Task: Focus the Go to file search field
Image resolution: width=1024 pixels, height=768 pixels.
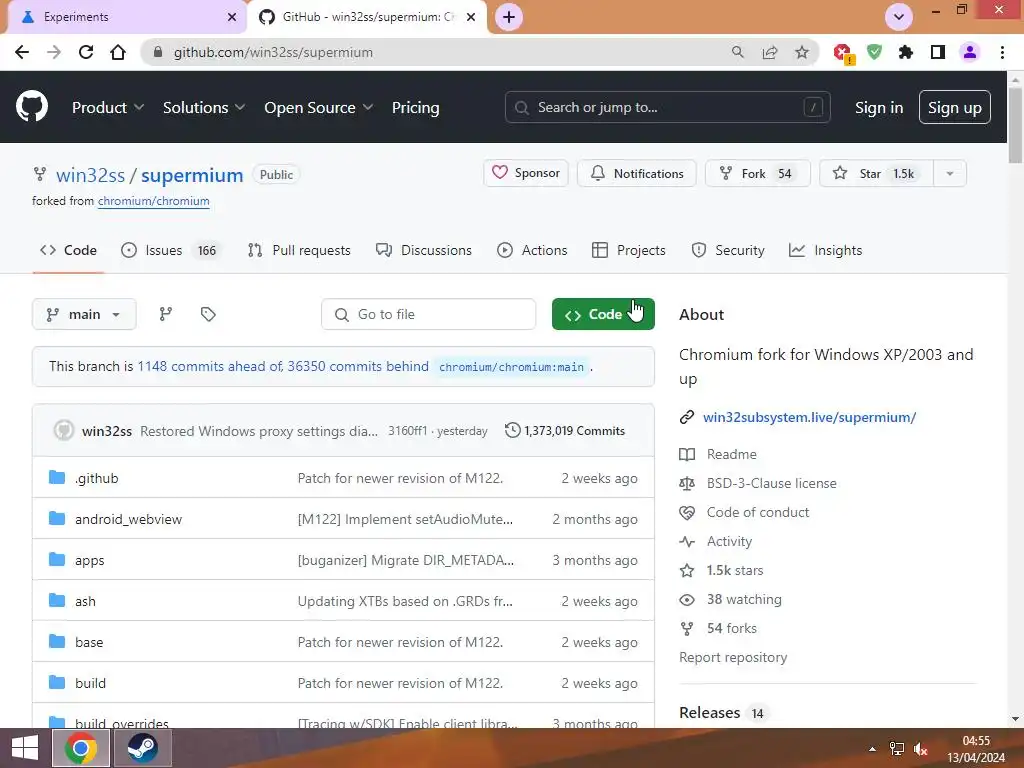Action: pyautogui.click(x=428, y=314)
